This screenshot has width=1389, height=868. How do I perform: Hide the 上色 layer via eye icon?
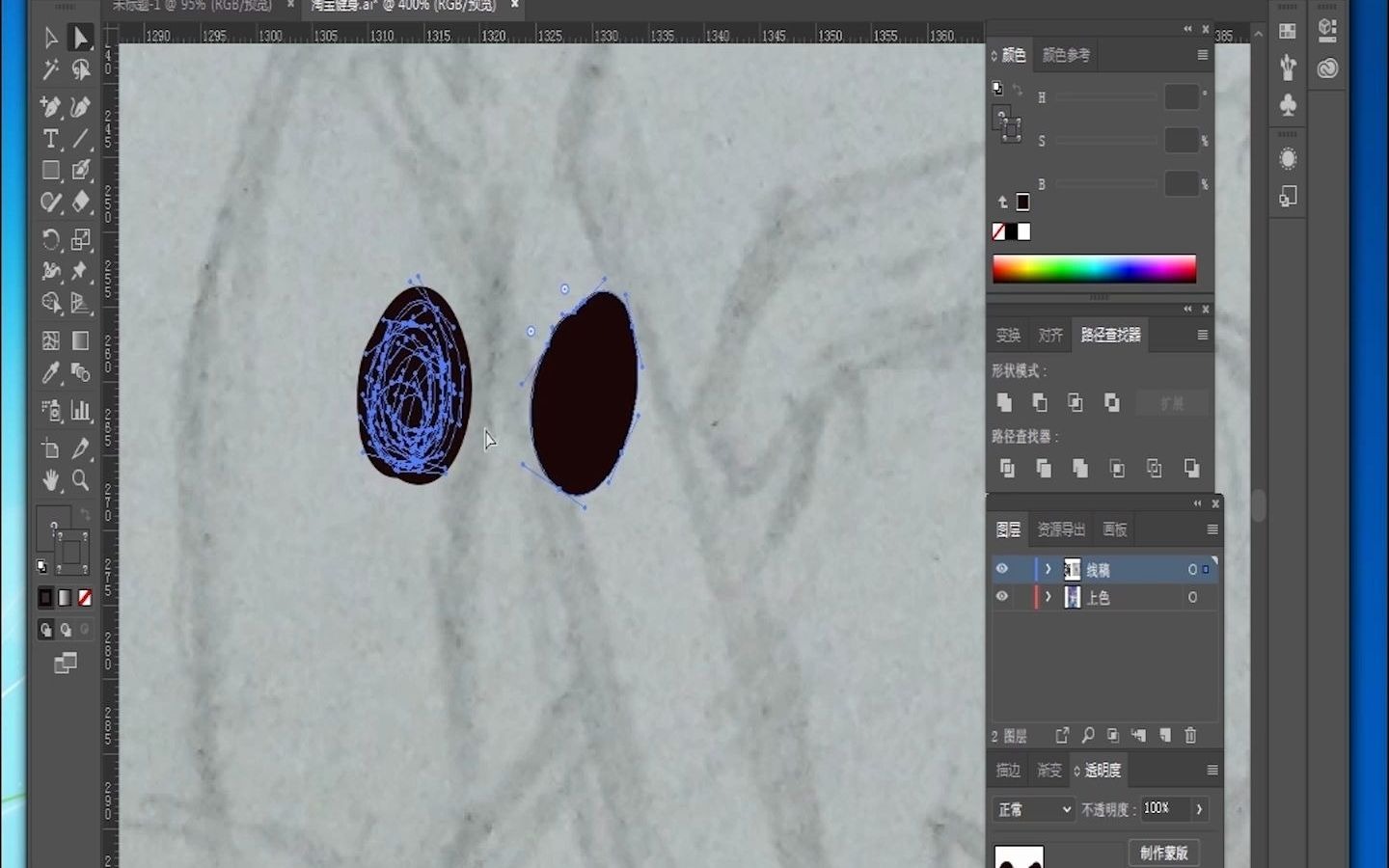tap(1002, 597)
